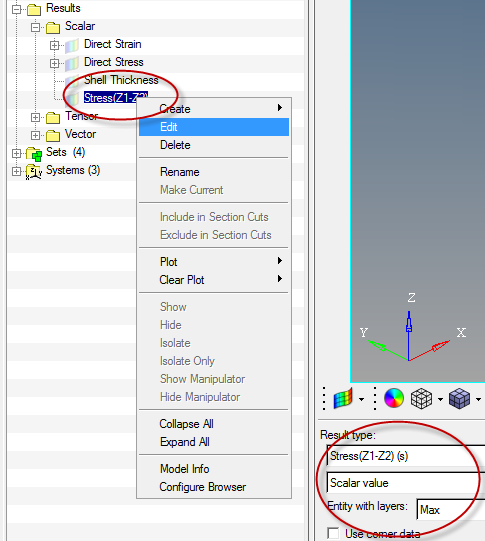Image resolution: width=485 pixels, height=541 pixels.
Task: Click the color wheel icon
Action: tap(394, 398)
